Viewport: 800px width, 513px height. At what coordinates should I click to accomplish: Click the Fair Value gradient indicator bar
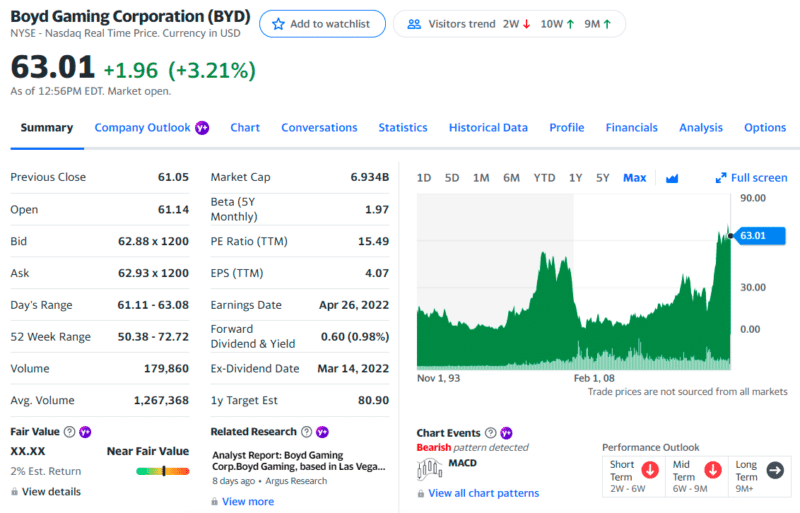click(x=163, y=471)
